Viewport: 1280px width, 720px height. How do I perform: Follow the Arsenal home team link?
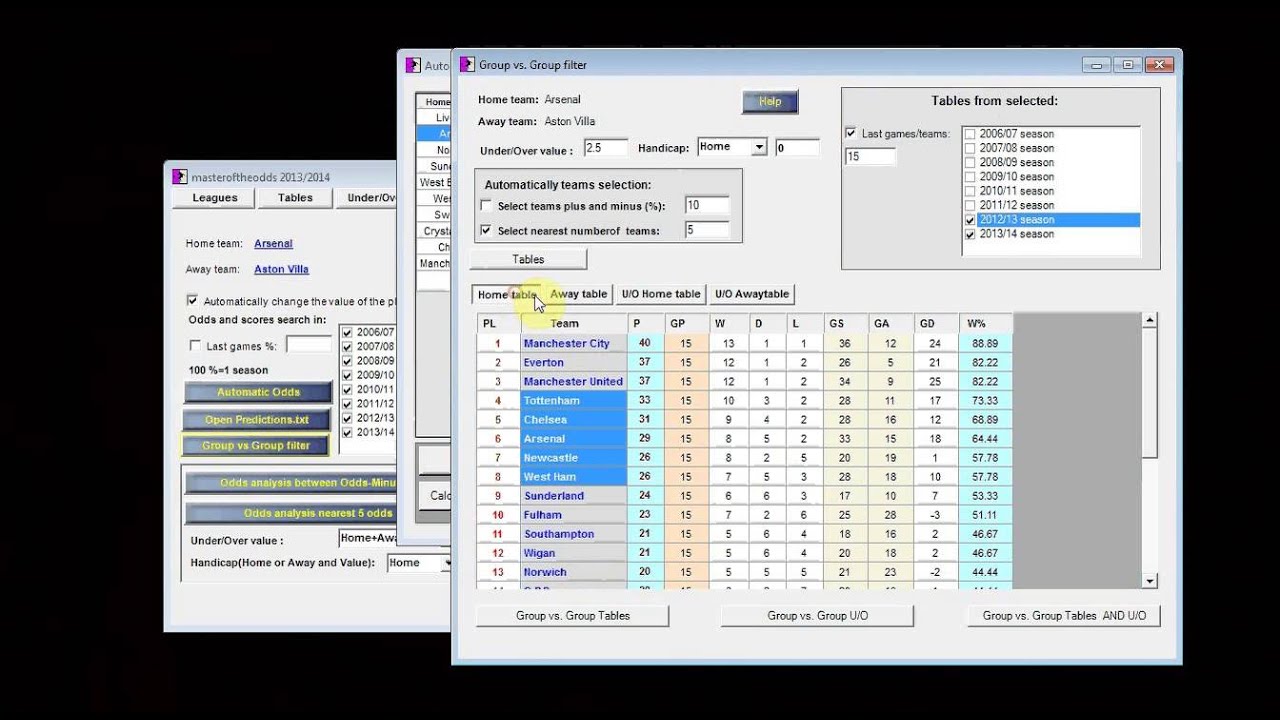click(x=273, y=244)
